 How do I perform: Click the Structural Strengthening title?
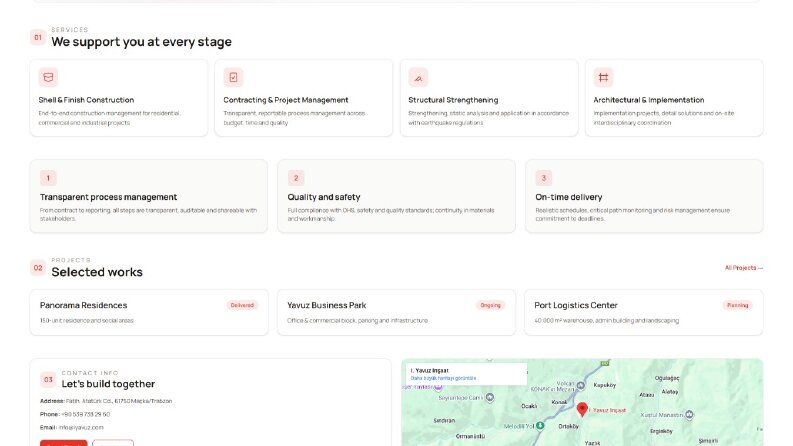pos(453,100)
